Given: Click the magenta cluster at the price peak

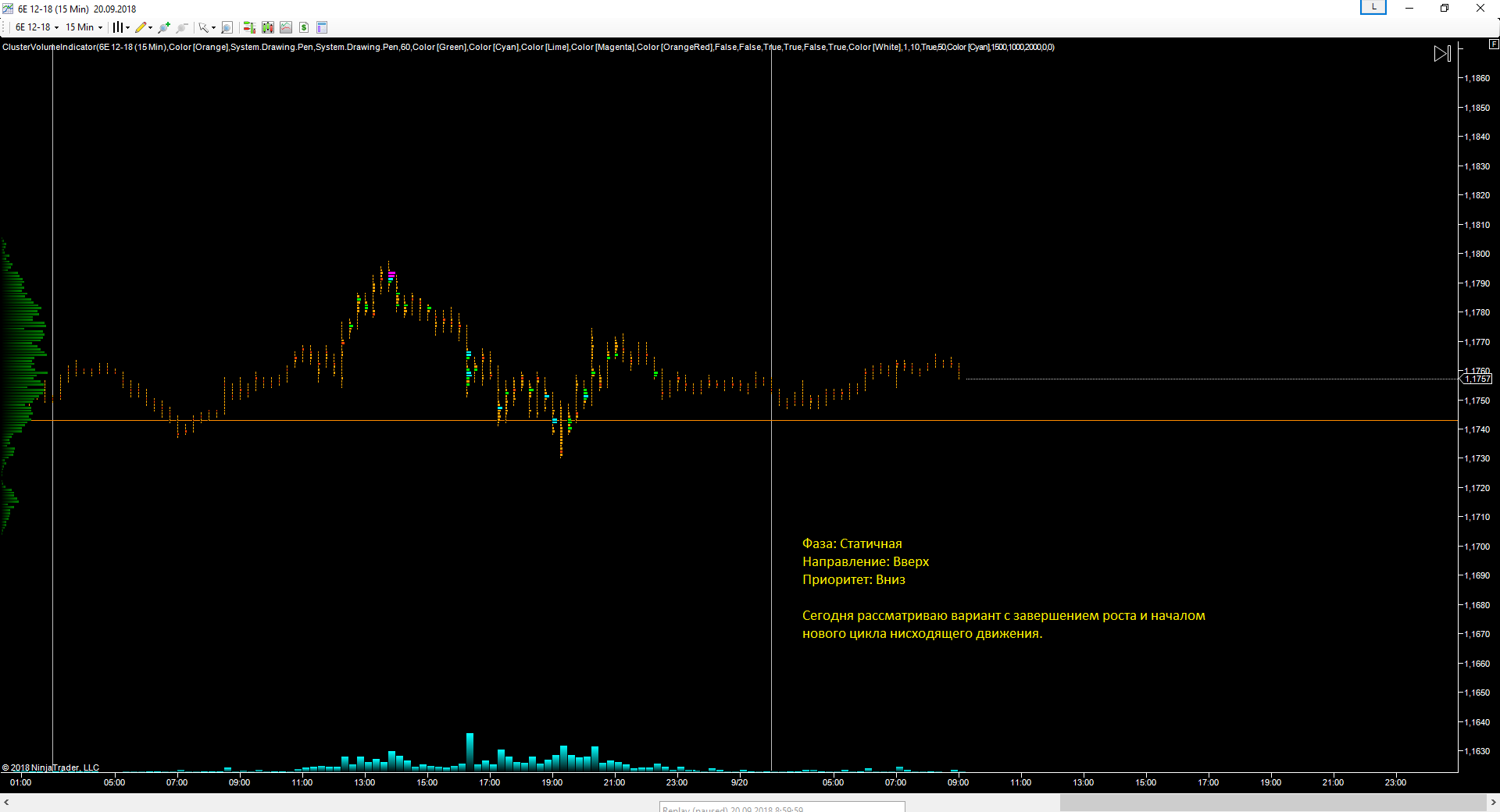Looking at the screenshot, I should click(391, 274).
